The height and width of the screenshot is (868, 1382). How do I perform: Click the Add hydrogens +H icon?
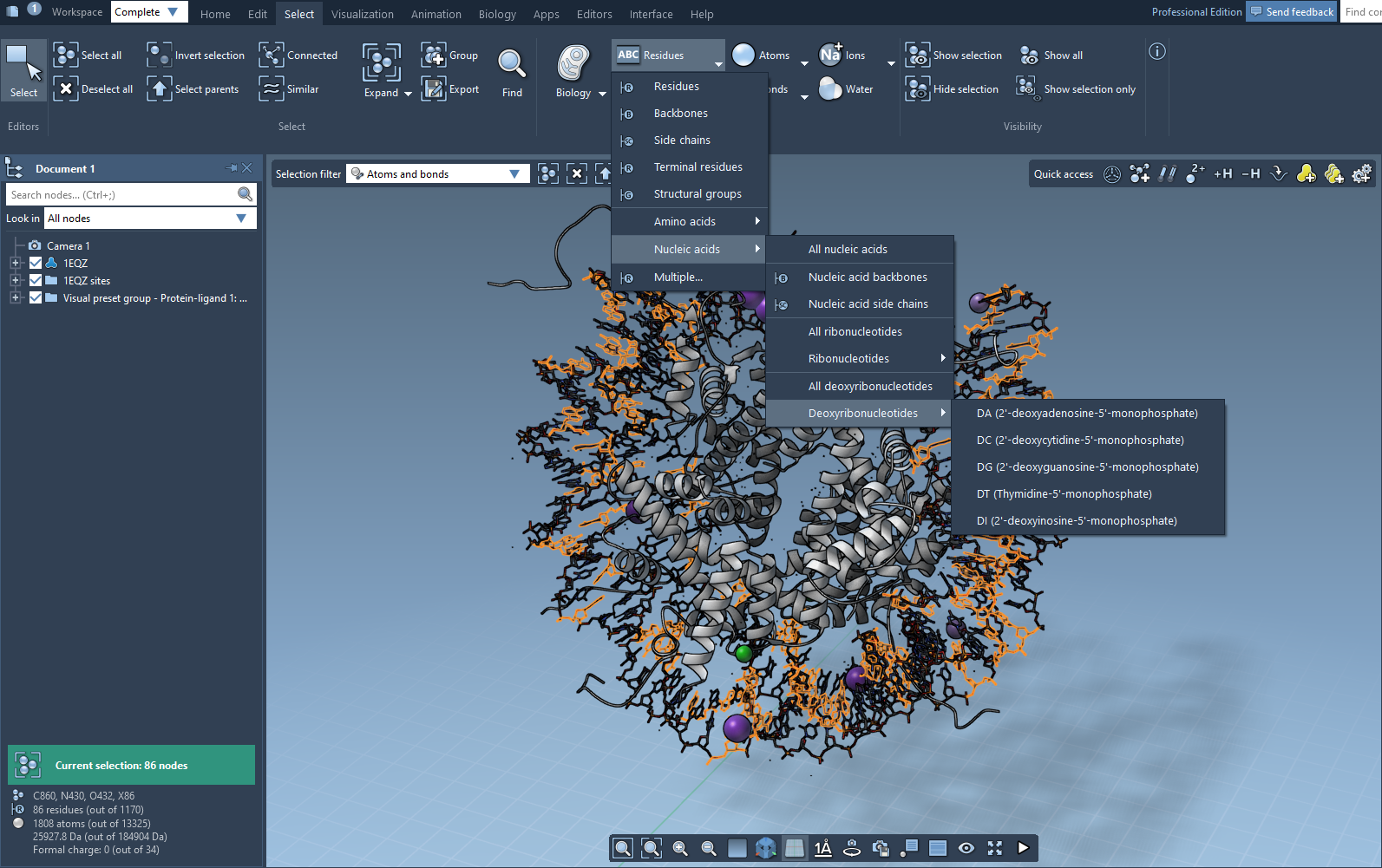(1222, 174)
